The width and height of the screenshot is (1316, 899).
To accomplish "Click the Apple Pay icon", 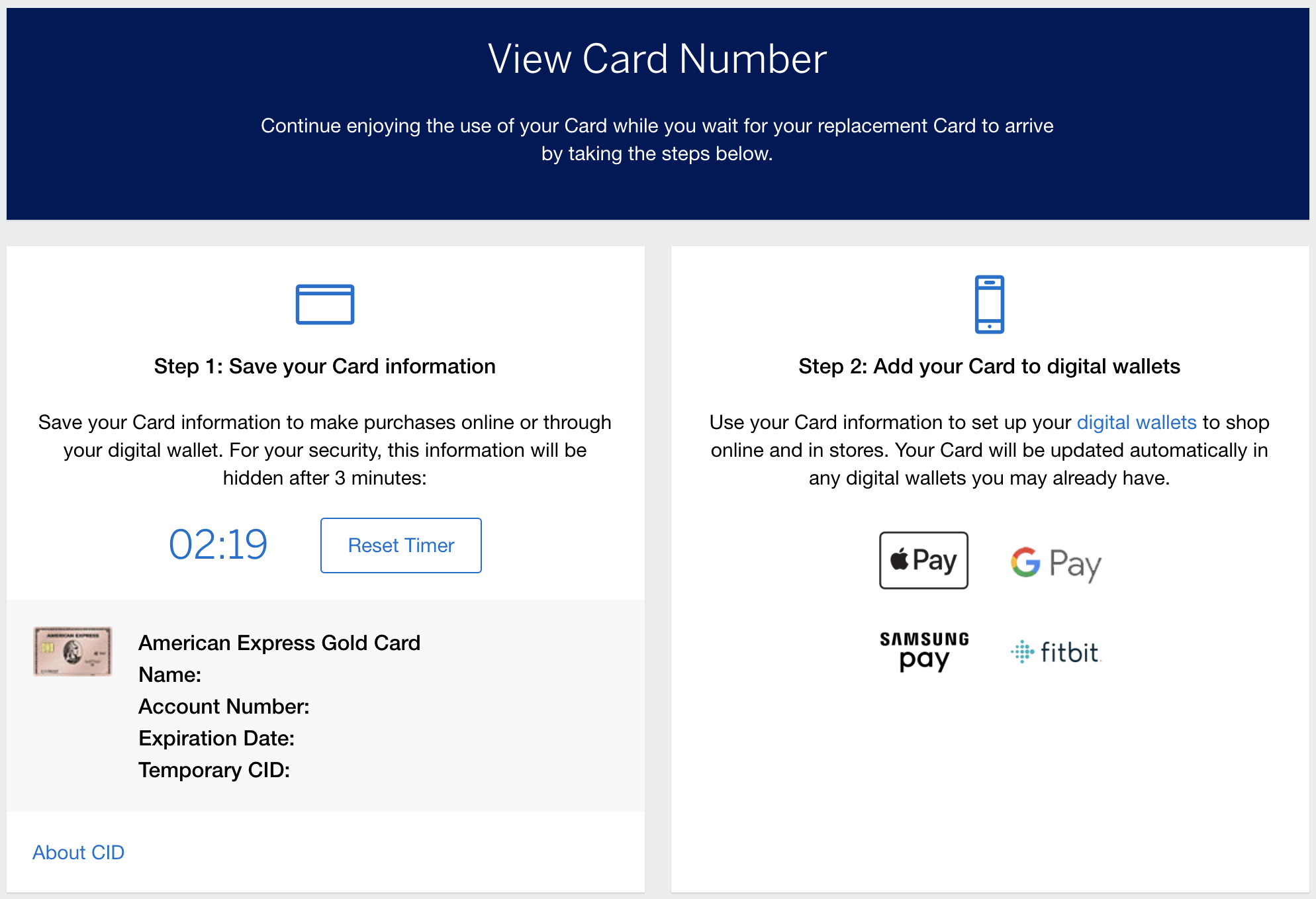I will click(922, 560).
